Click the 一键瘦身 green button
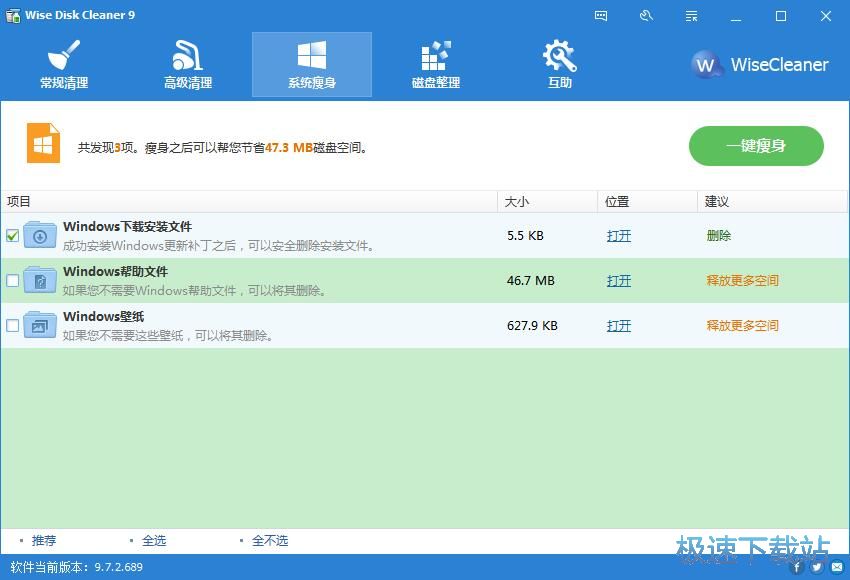The width and height of the screenshot is (850, 580). click(x=756, y=146)
